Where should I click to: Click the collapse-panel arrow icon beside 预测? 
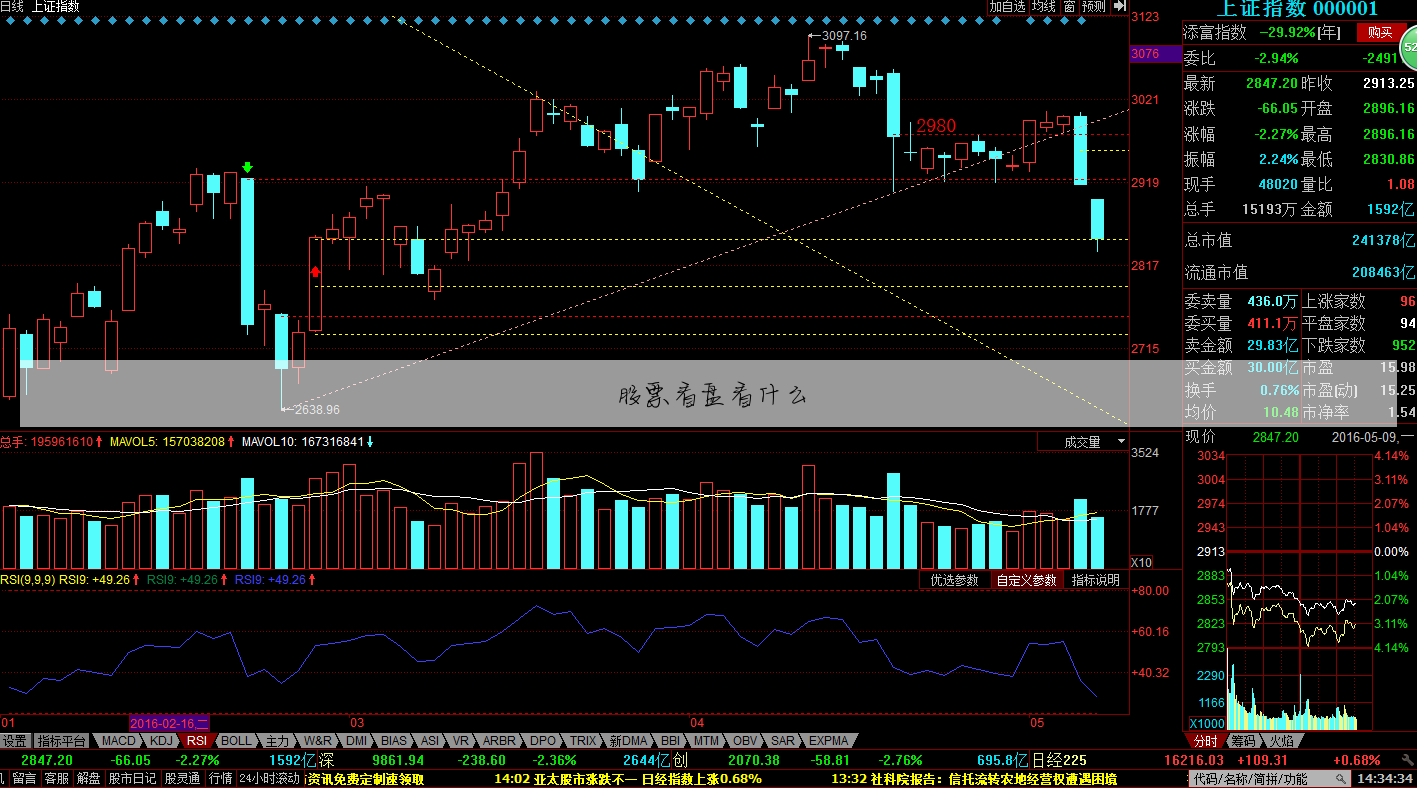click(x=1119, y=6)
